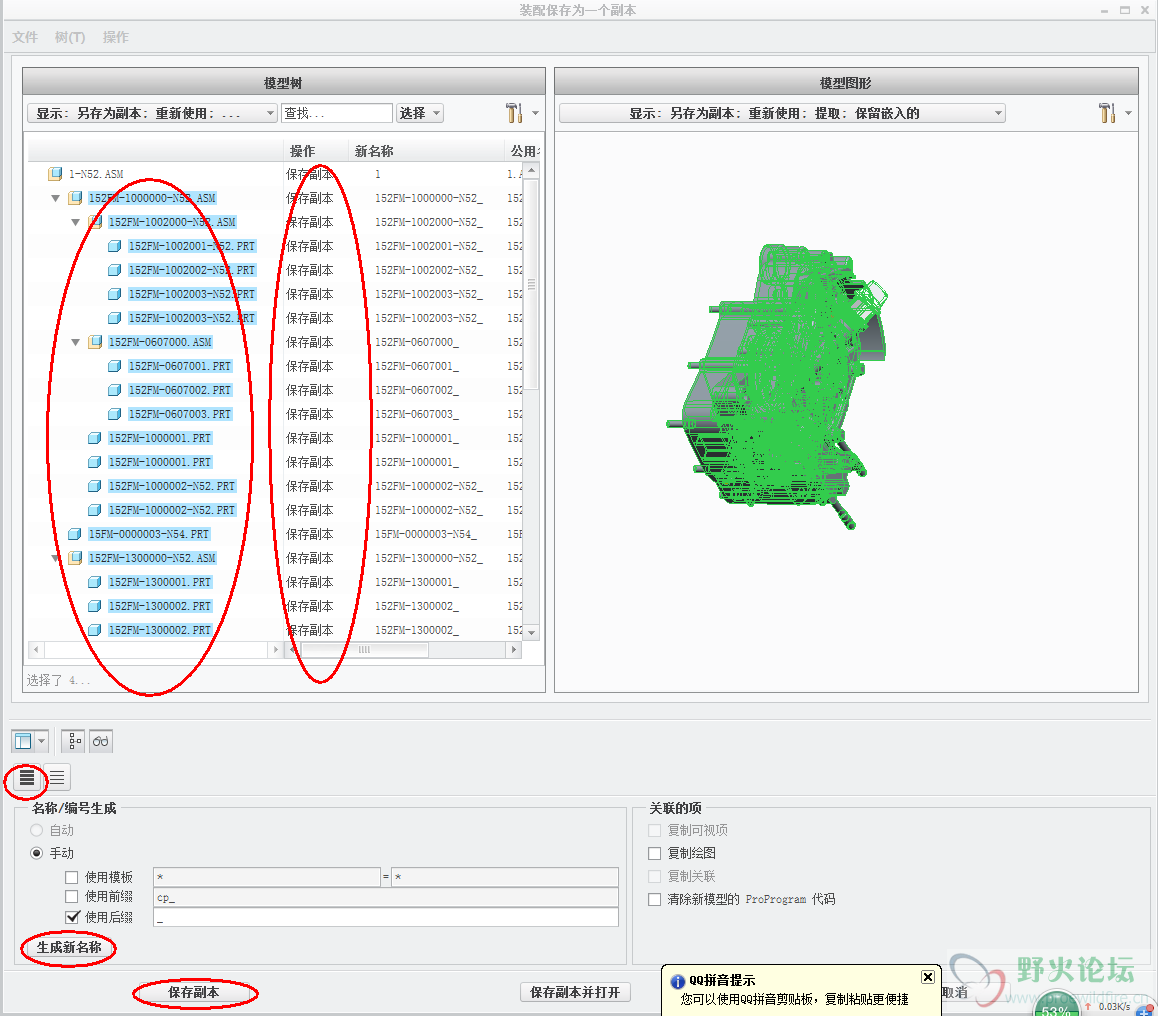Open the model tree settings hammer icon
Viewport: 1158px width, 1016px height.
click(514, 113)
